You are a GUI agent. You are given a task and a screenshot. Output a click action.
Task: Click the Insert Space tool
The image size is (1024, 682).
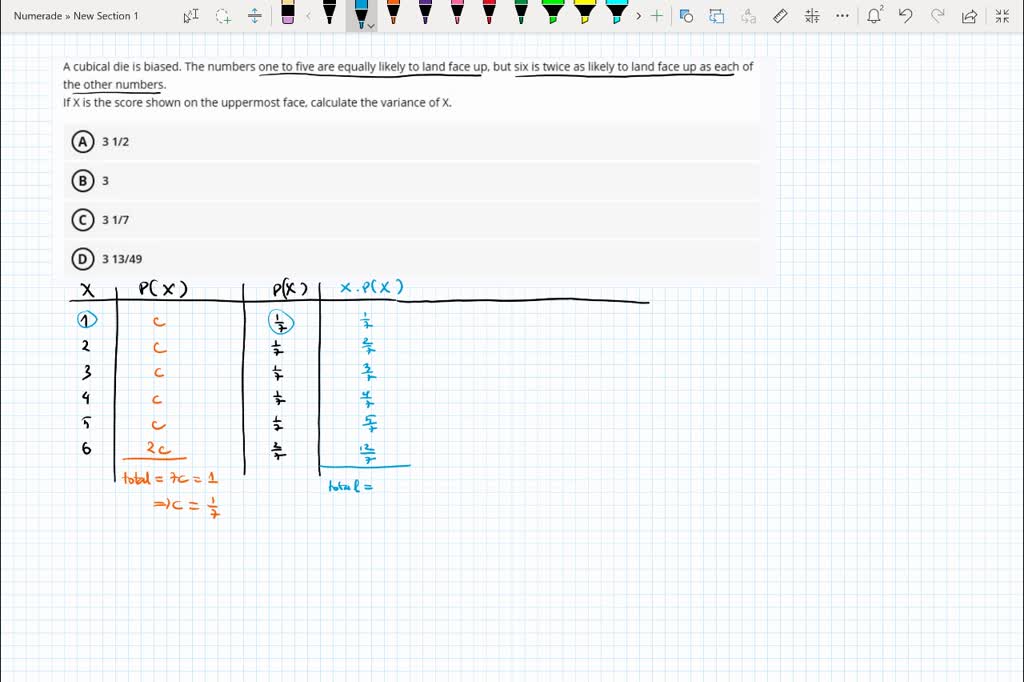pyautogui.click(x=255, y=16)
